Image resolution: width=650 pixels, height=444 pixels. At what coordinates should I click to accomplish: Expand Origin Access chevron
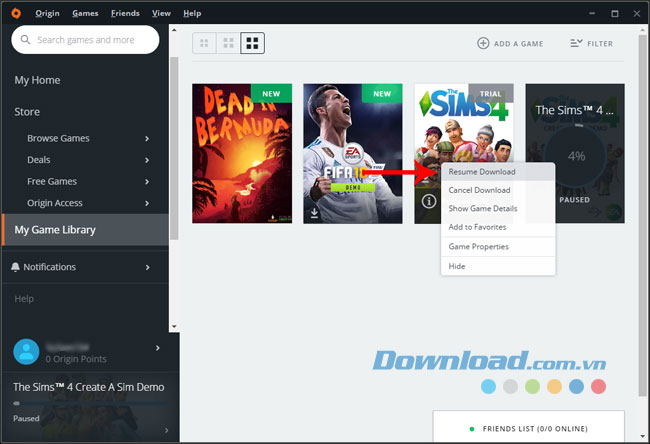pyautogui.click(x=147, y=203)
